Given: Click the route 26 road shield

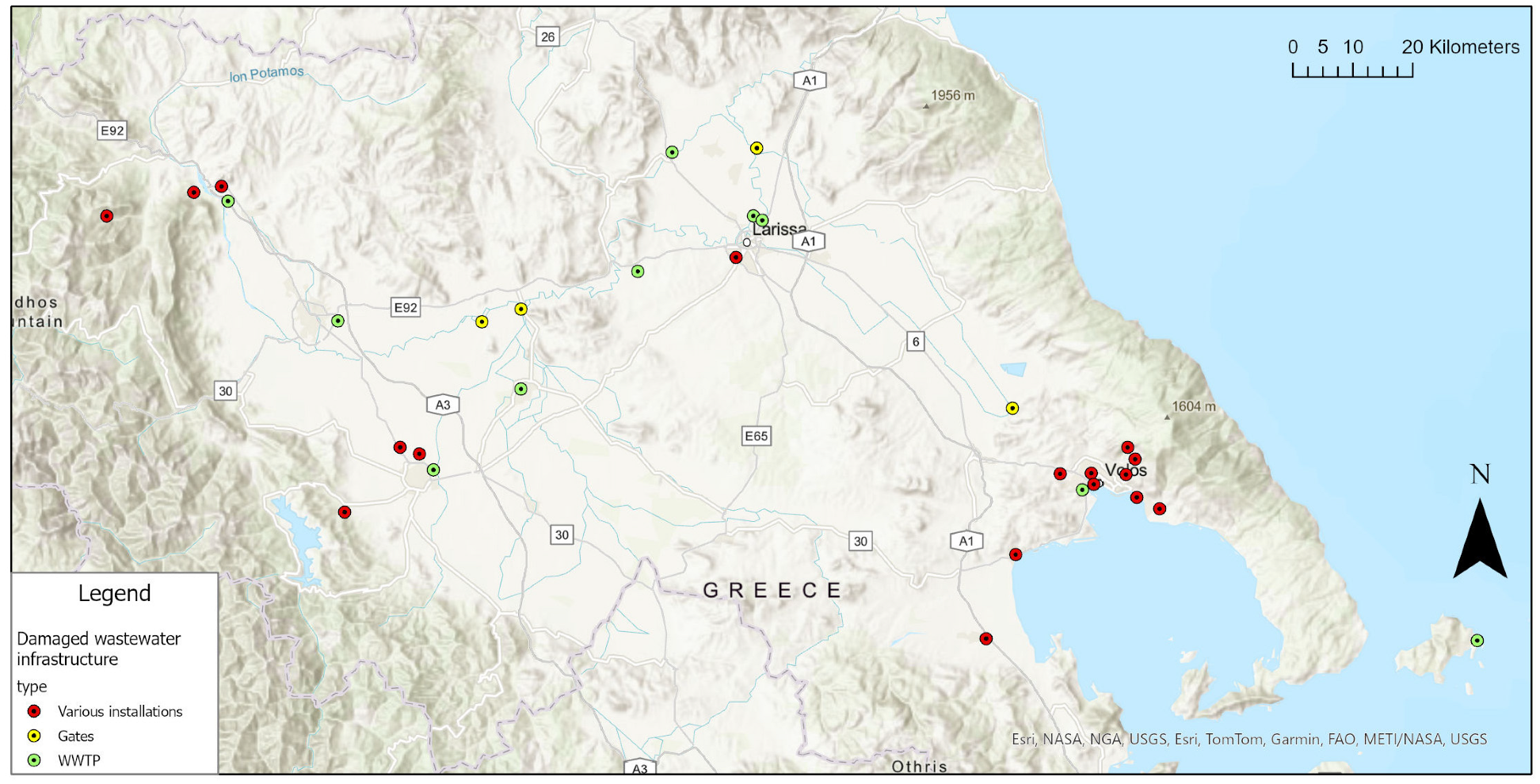Looking at the screenshot, I should (547, 36).
